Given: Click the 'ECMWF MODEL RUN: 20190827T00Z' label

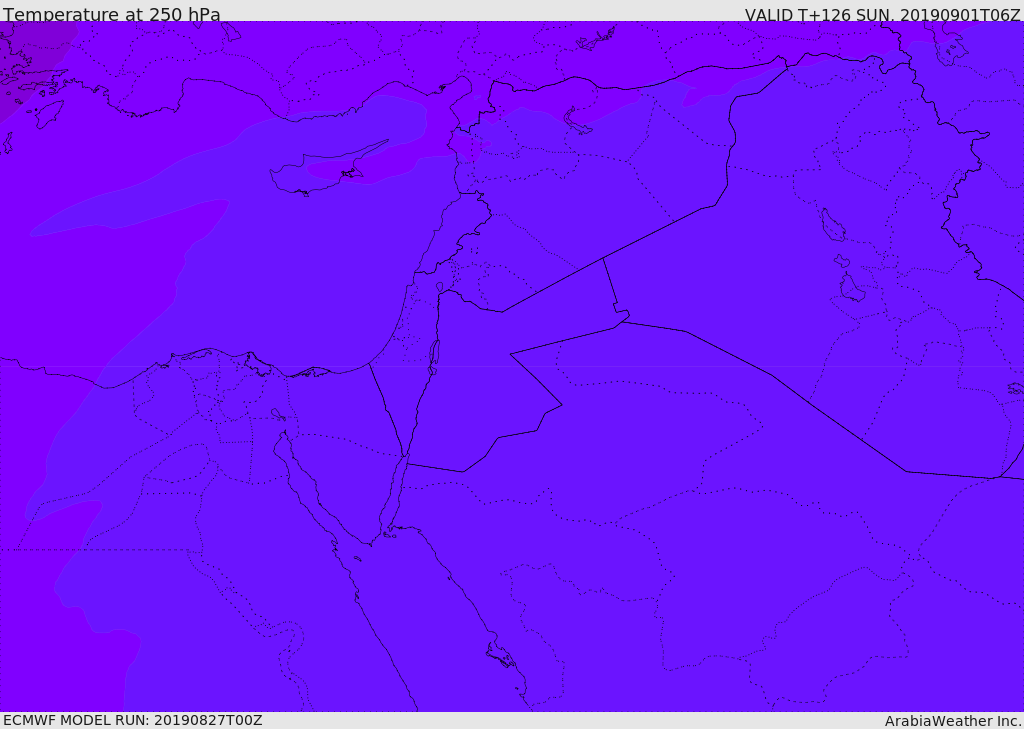Looking at the screenshot, I should (133, 721).
